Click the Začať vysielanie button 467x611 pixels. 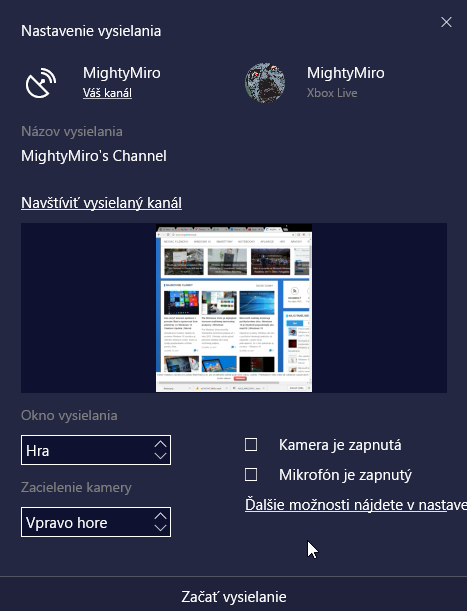pyautogui.click(x=234, y=597)
